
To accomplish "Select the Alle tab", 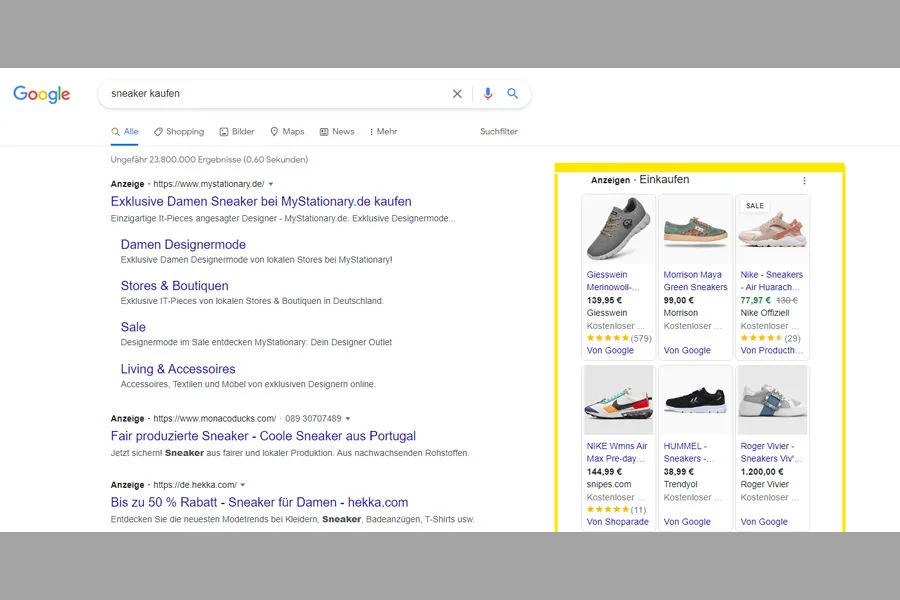I will pos(125,131).
